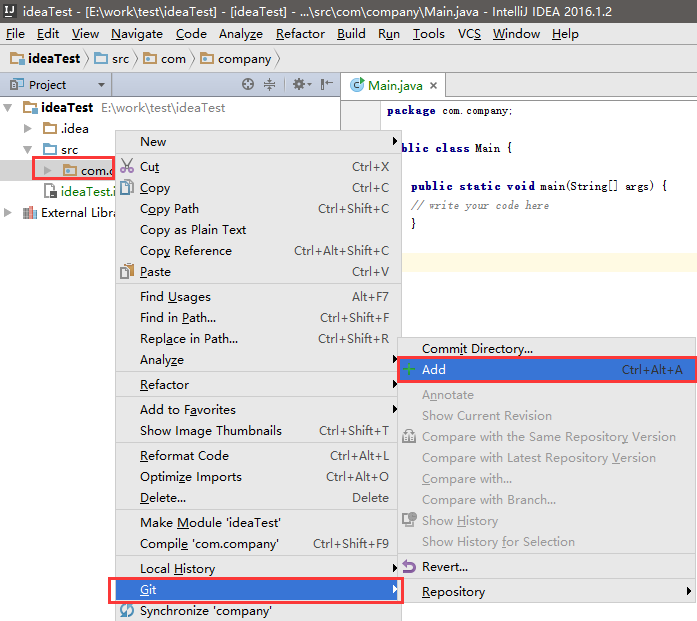697x621 pixels.
Task: Click the scissors Cut icon in context menu
Action: (x=127, y=167)
